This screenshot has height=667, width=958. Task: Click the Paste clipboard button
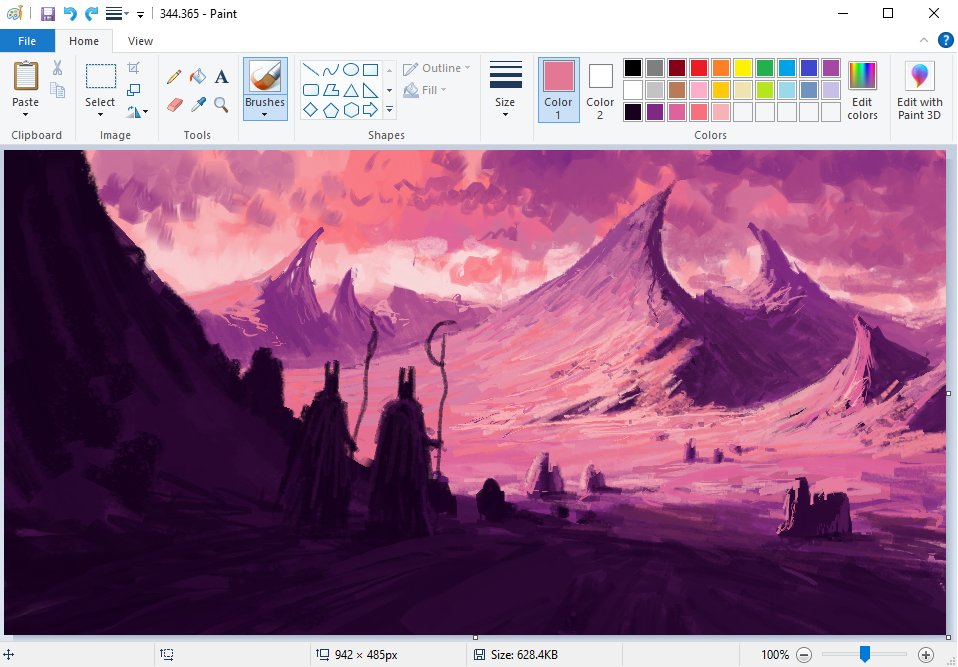[26, 76]
